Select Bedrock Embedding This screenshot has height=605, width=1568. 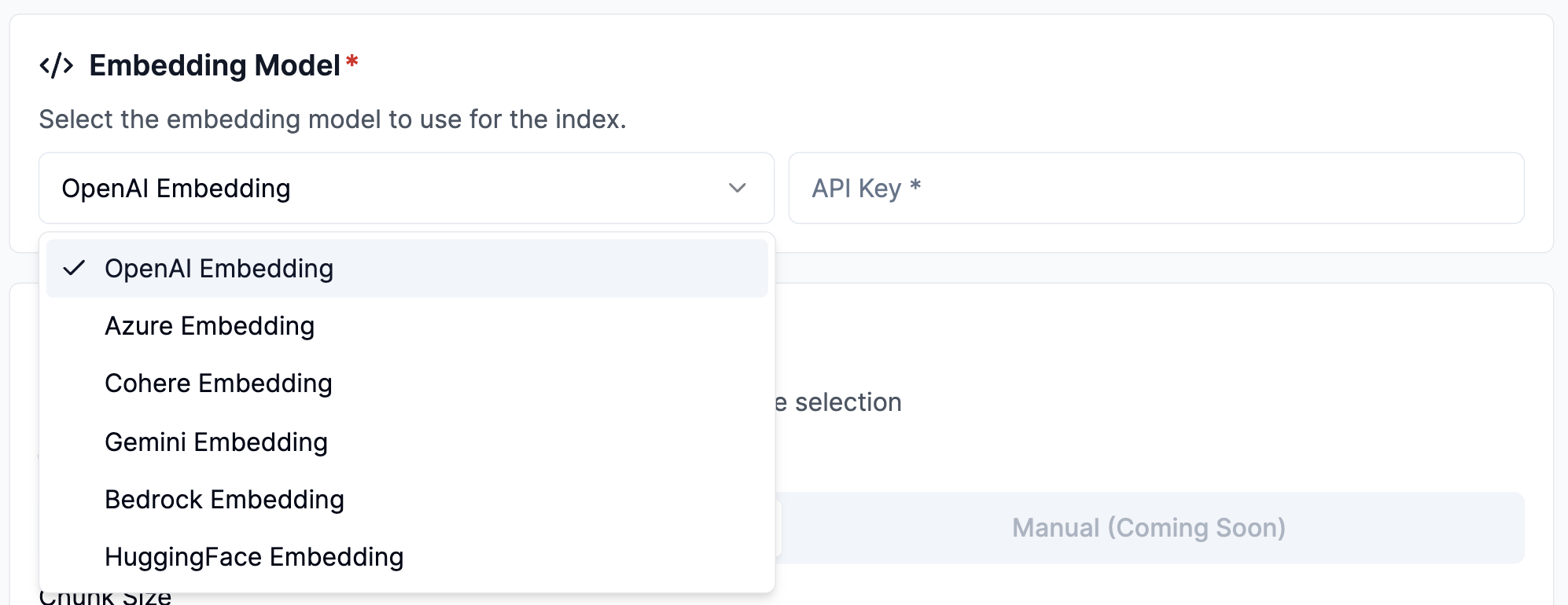coord(224,499)
